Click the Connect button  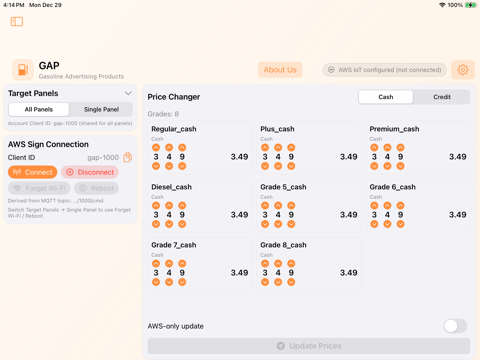[x=33, y=172]
